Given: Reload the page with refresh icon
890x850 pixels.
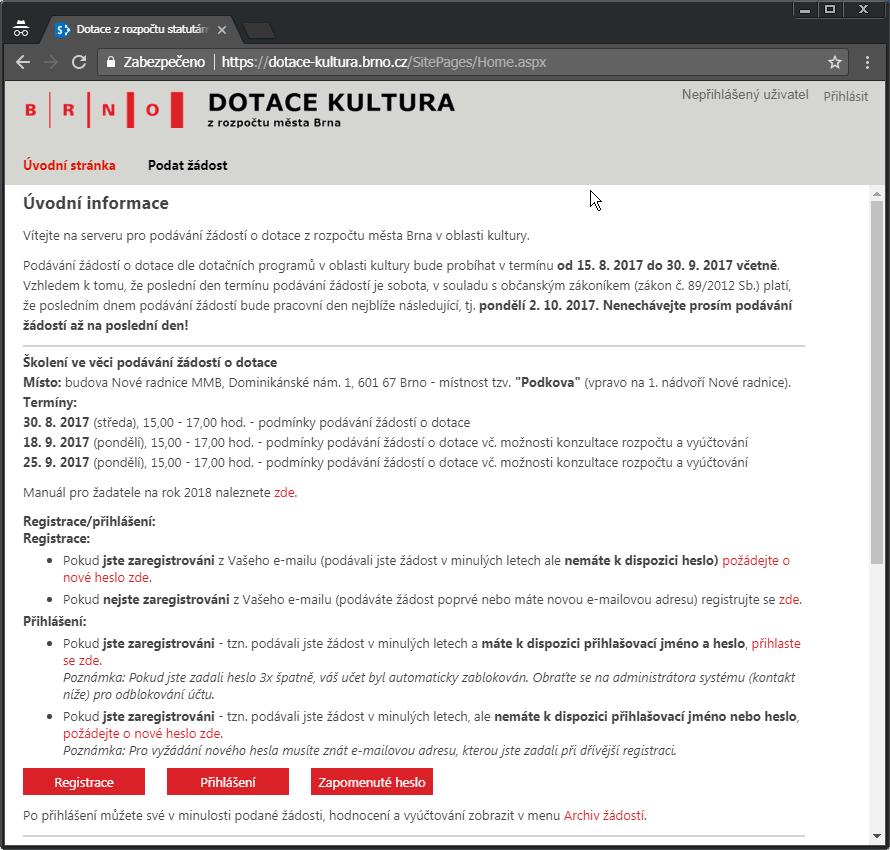Looking at the screenshot, I should click(x=79, y=62).
